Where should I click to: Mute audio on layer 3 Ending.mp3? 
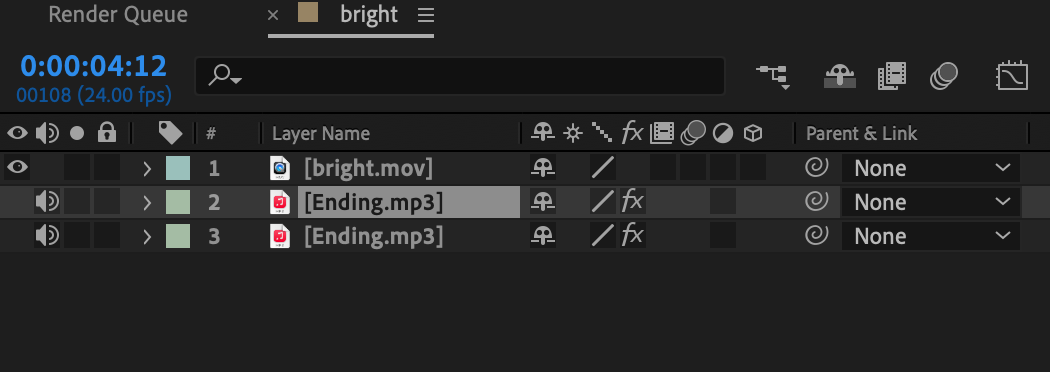click(47, 236)
